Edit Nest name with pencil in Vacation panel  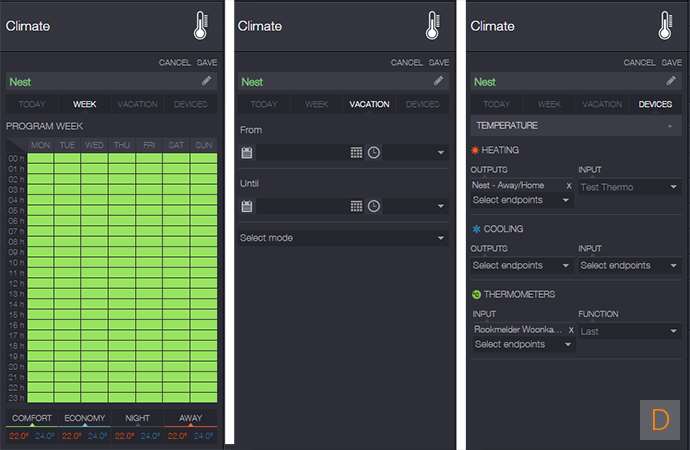[x=438, y=81]
